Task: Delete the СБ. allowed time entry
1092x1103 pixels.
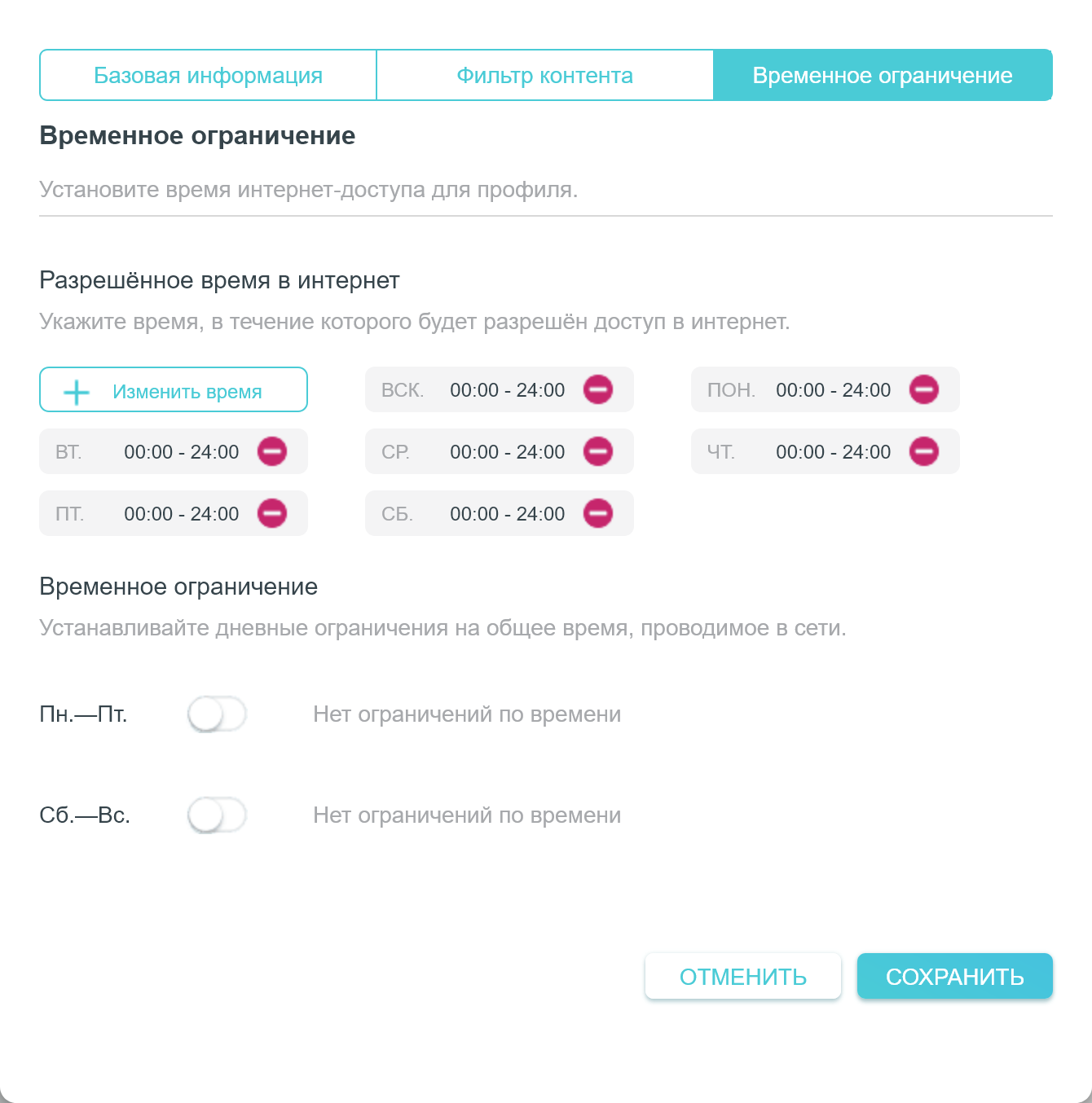Action: click(598, 513)
